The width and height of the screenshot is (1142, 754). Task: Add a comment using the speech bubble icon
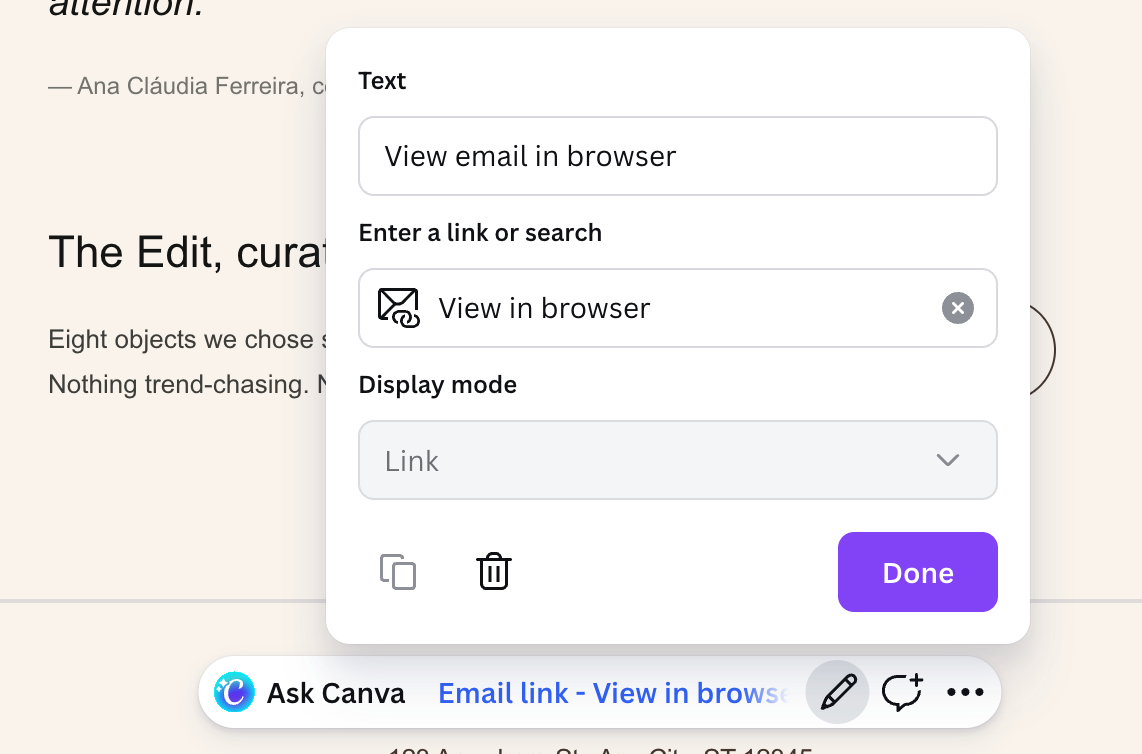click(901, 692)
